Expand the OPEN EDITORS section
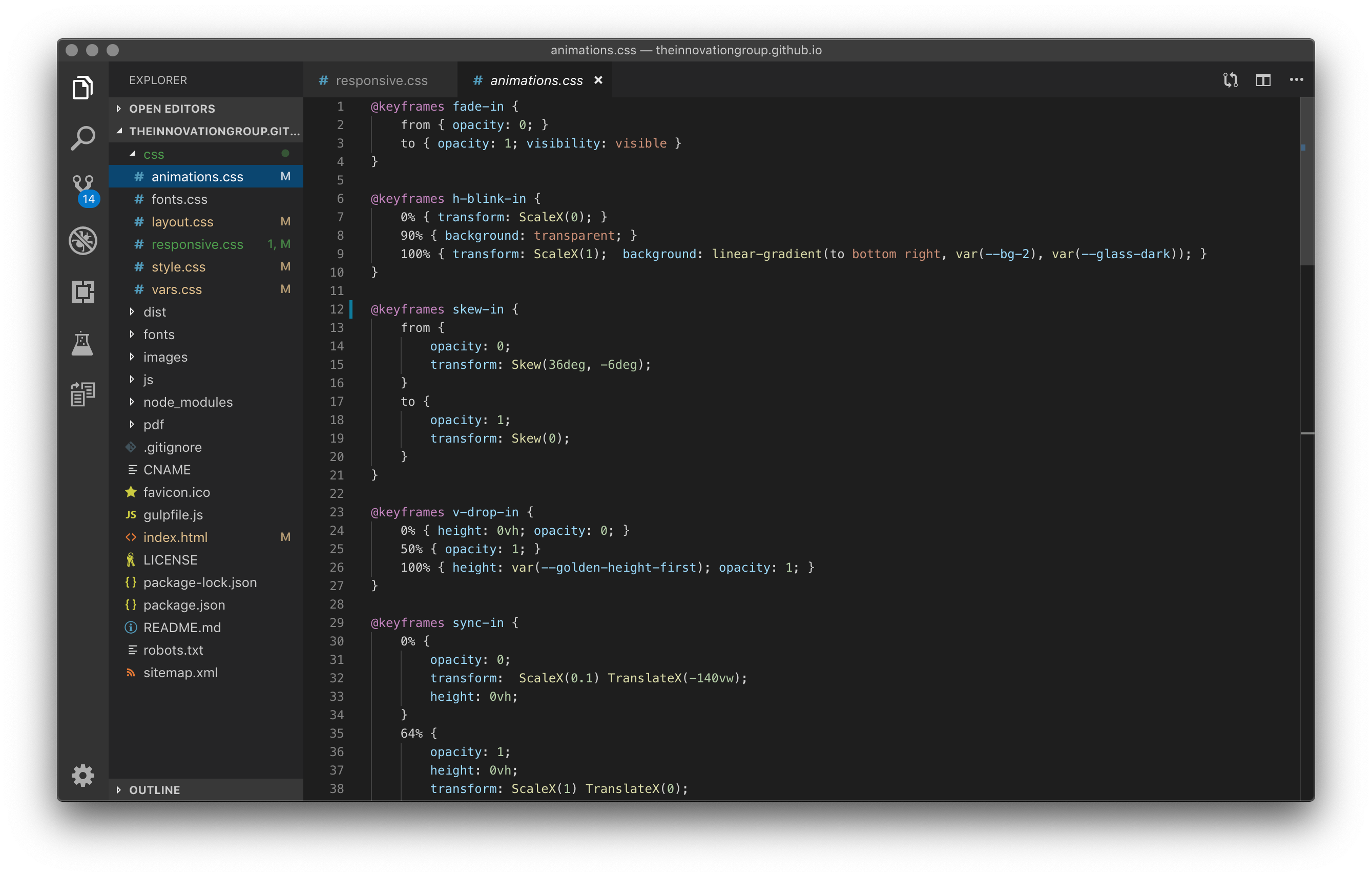Screen dimensions: 1372x877 (x=172, y=109)
